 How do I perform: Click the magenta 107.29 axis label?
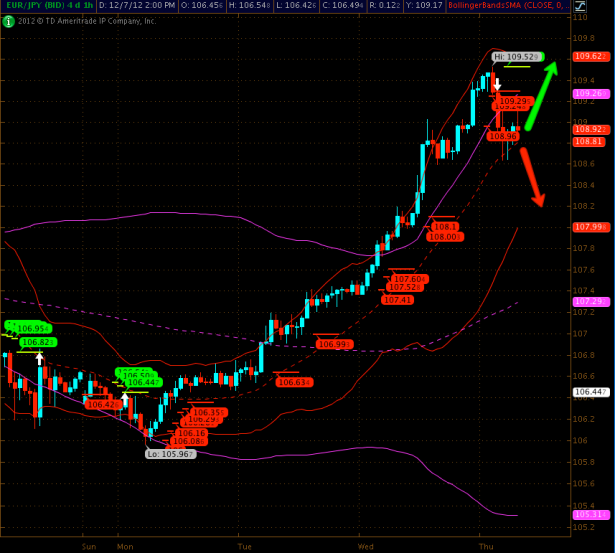coord(591,302)
